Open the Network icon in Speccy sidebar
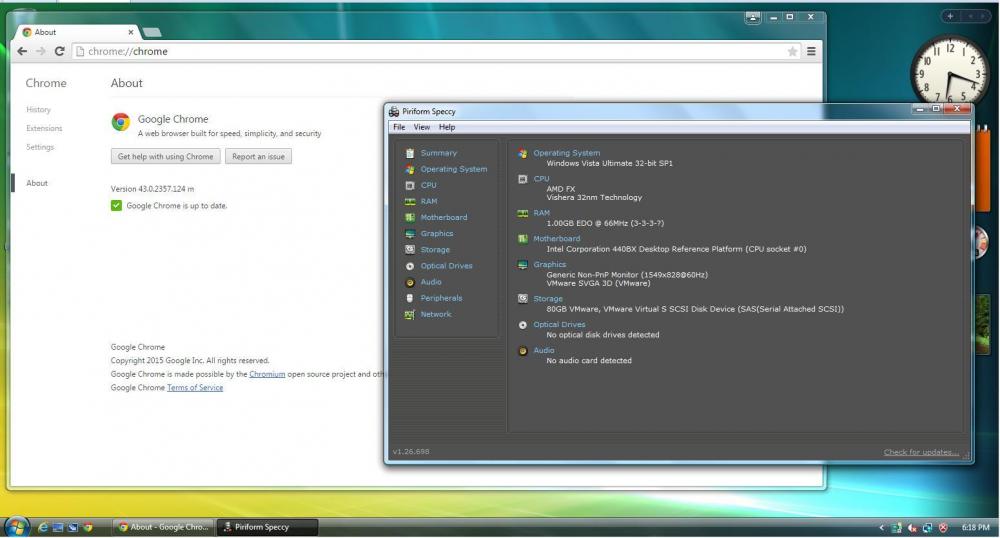The width and height of the screenshot is (1000, 538). pyautogui.click(x=410, y=314)
